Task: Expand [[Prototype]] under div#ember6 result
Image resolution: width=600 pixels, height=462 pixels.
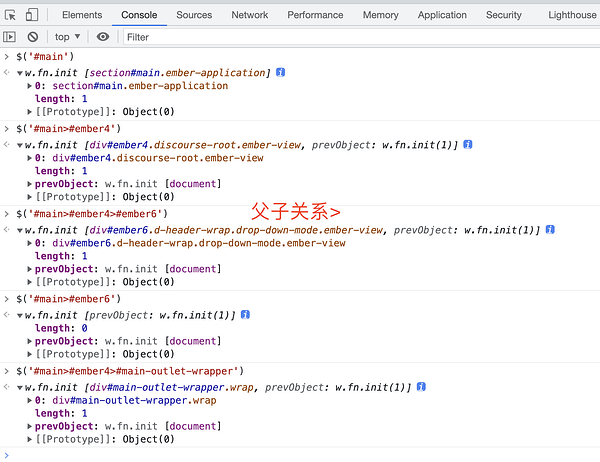Action: coord(29,282)
